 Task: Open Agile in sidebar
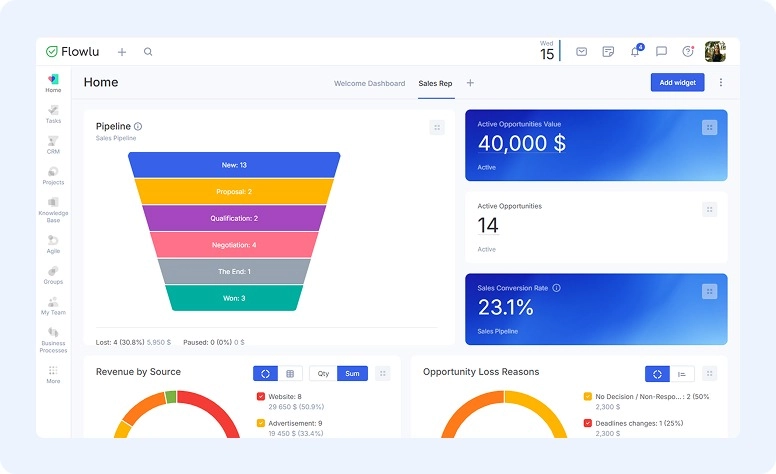point(53,244)
